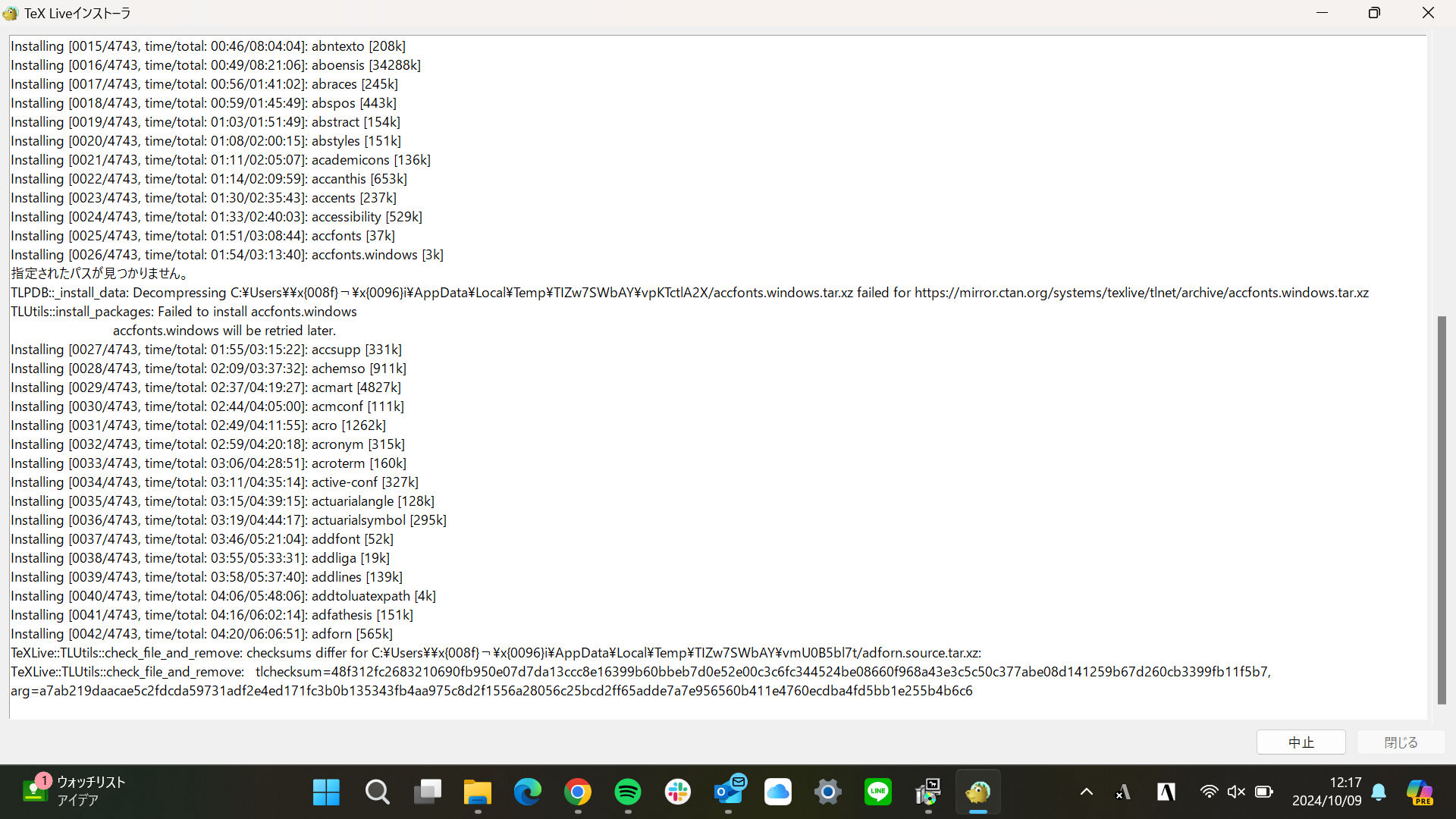This screenshot has width=1456, height=819.
Task: Click the muted volume speaker icon
Action: tap(1236, 792)
